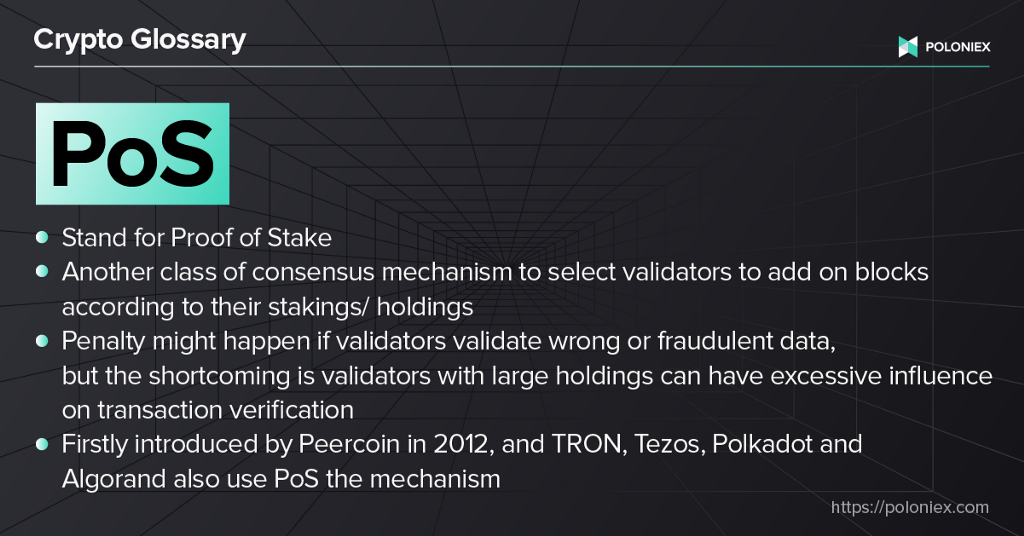Click the bullet before Penalty might happen
The width and height of the screenshot is (1024, 536).
pos(42,341)
